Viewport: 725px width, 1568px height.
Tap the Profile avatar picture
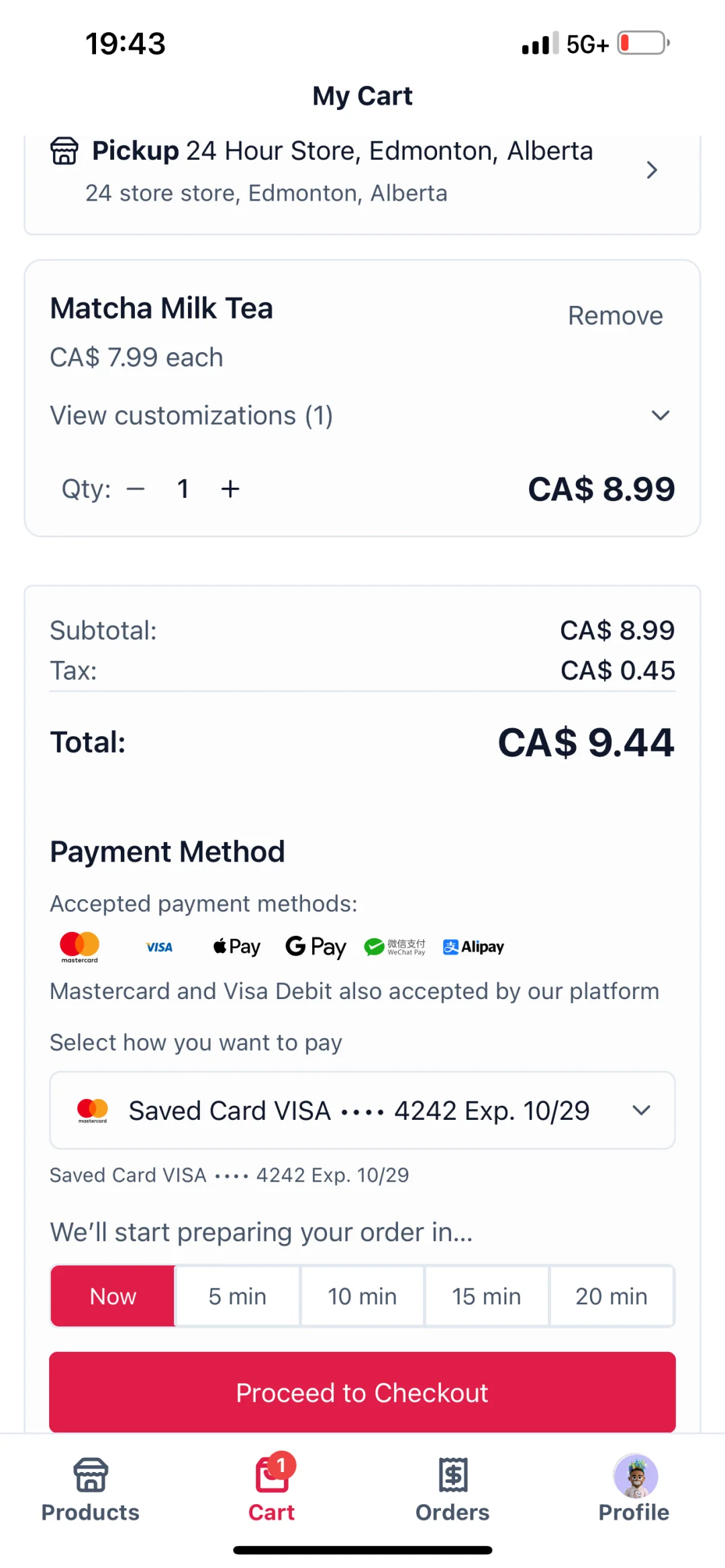[x=635, y=1475]
